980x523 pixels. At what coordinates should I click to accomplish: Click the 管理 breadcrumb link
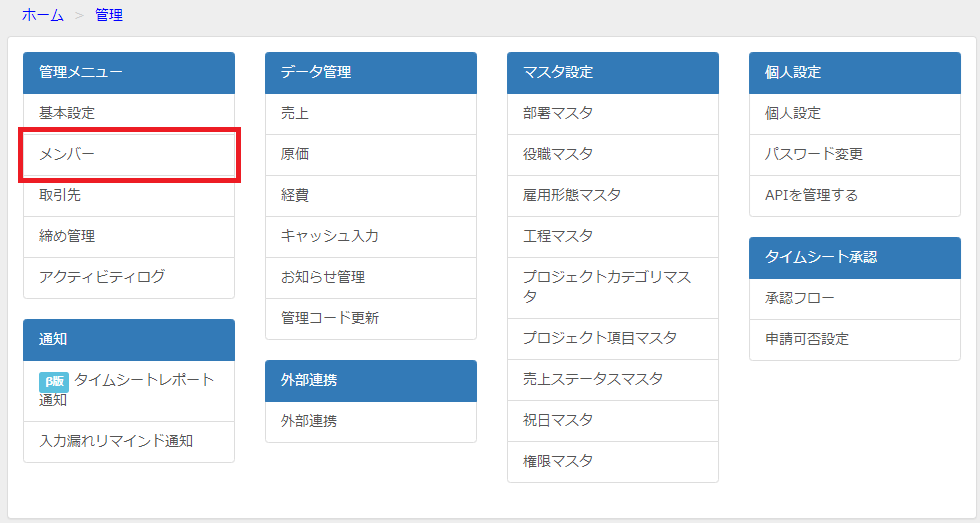(109, 15)
